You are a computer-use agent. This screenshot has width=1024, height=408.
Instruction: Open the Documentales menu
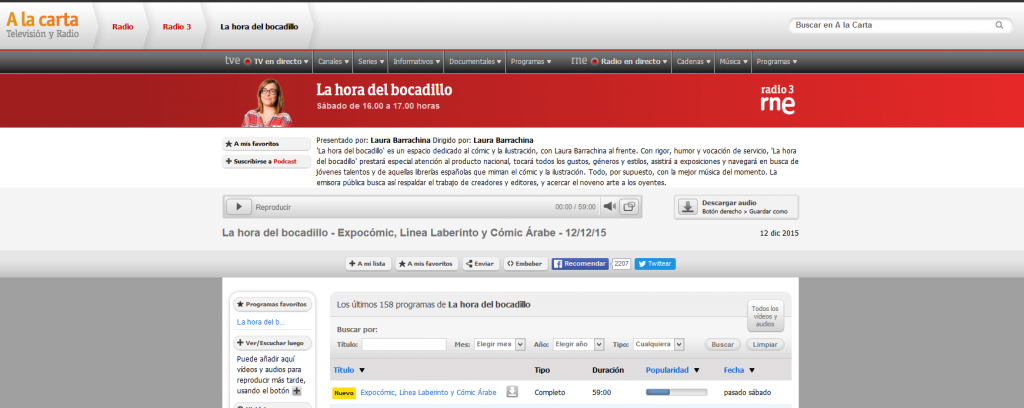coord(475,61)
